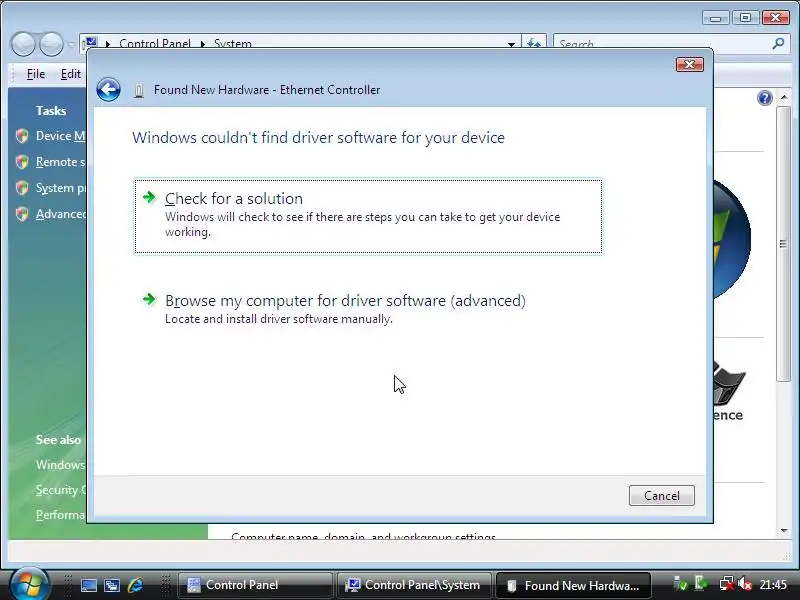Click Control Panel in the address breadcrumb
Viewport: 800px width, 600px height.
155,44
